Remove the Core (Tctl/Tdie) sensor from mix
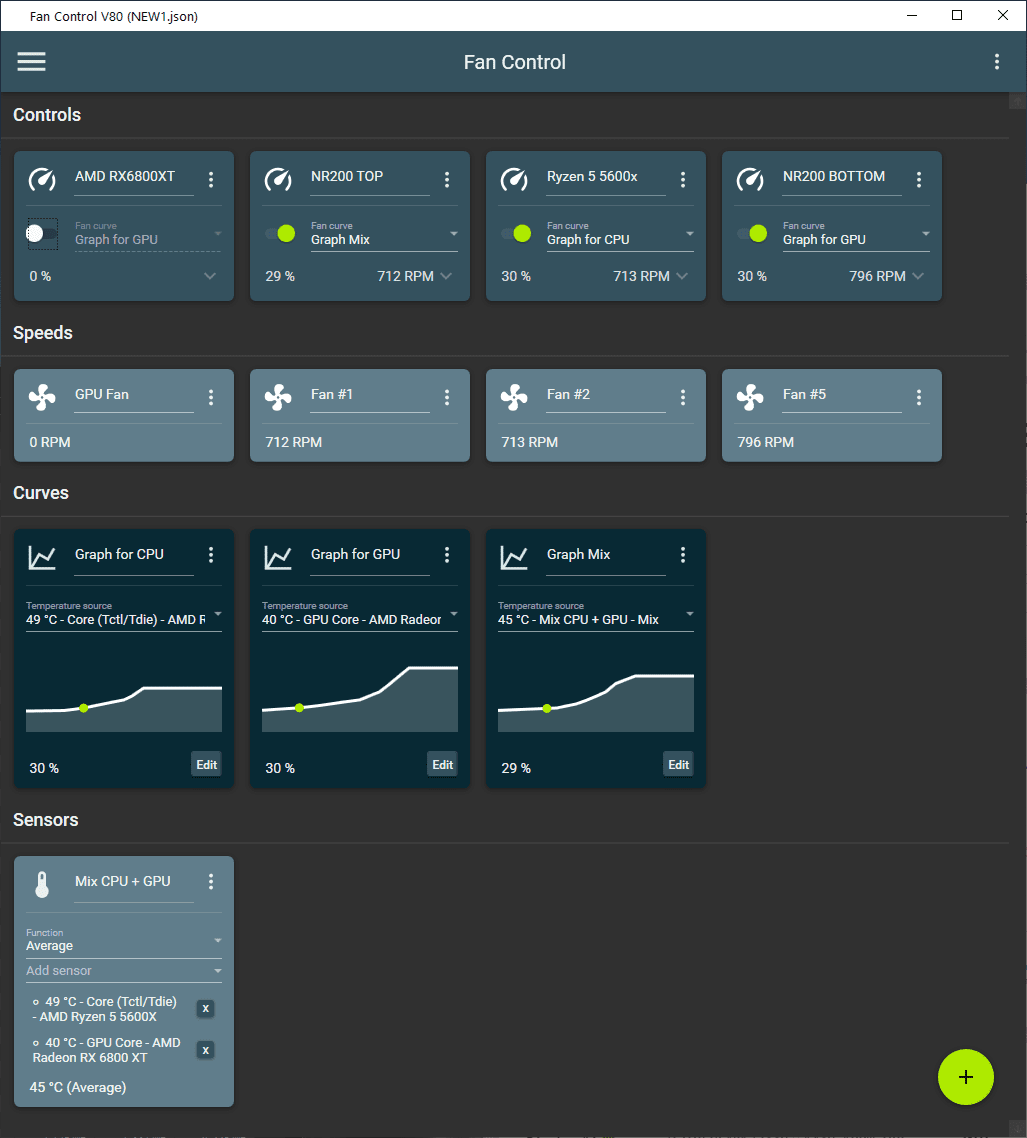Viewport: 1027px width, 1138px height. coord(205,1009)
